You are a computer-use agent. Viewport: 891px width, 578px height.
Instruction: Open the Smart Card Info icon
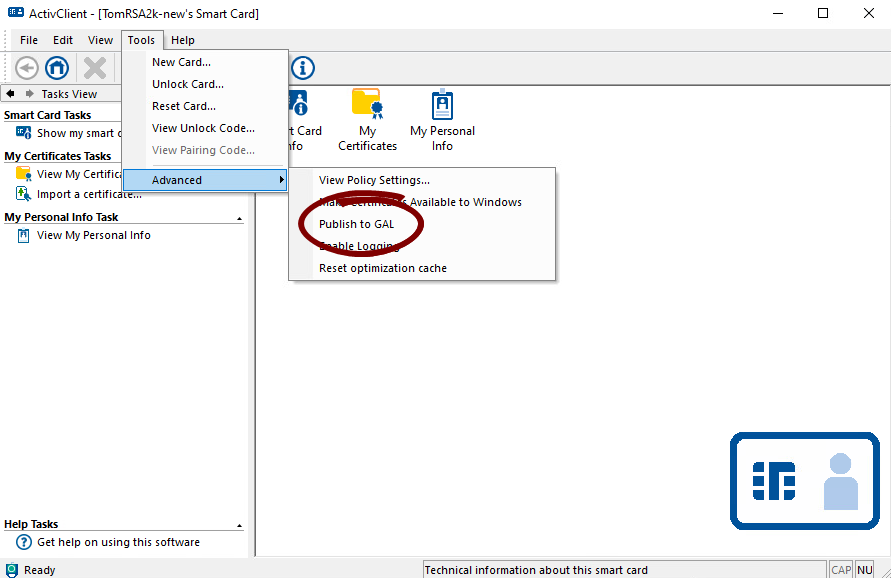click(298, 103)
